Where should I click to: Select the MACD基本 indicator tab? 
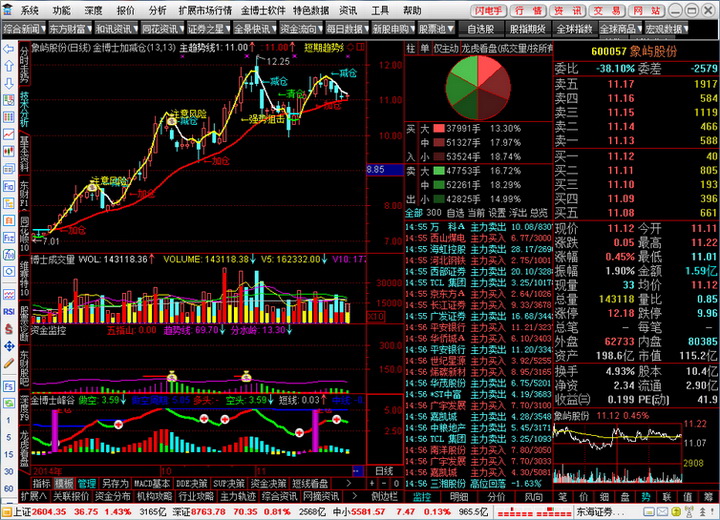point(152,483)
